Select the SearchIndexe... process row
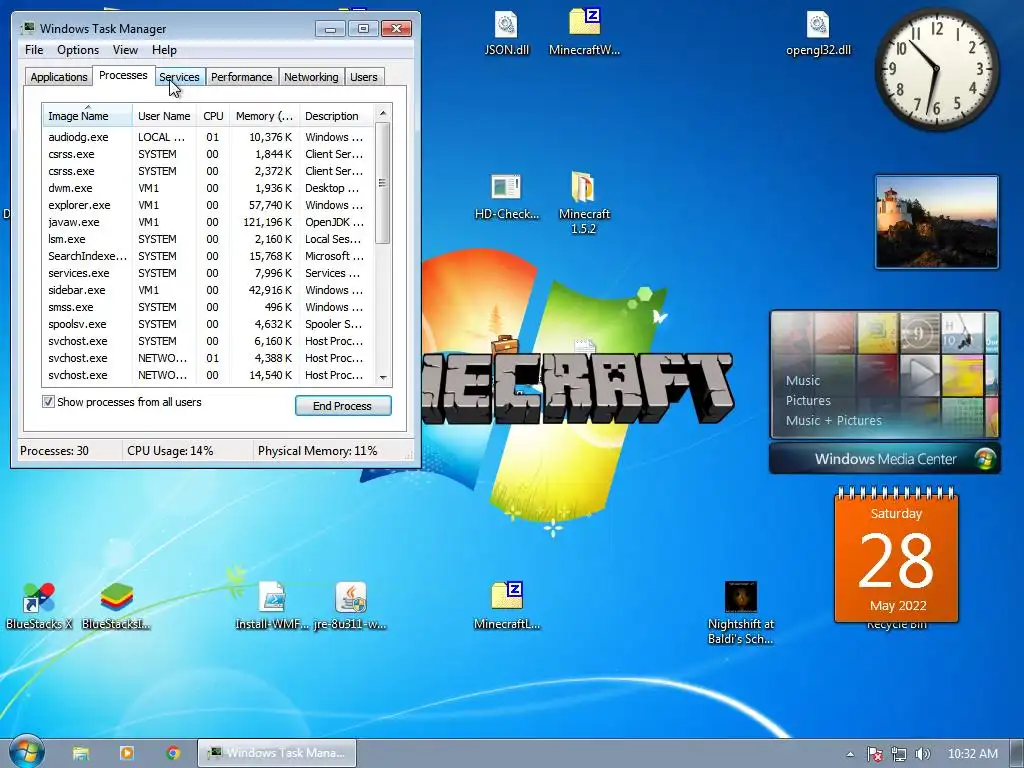The image size is (1024, 768). point(208,256)
